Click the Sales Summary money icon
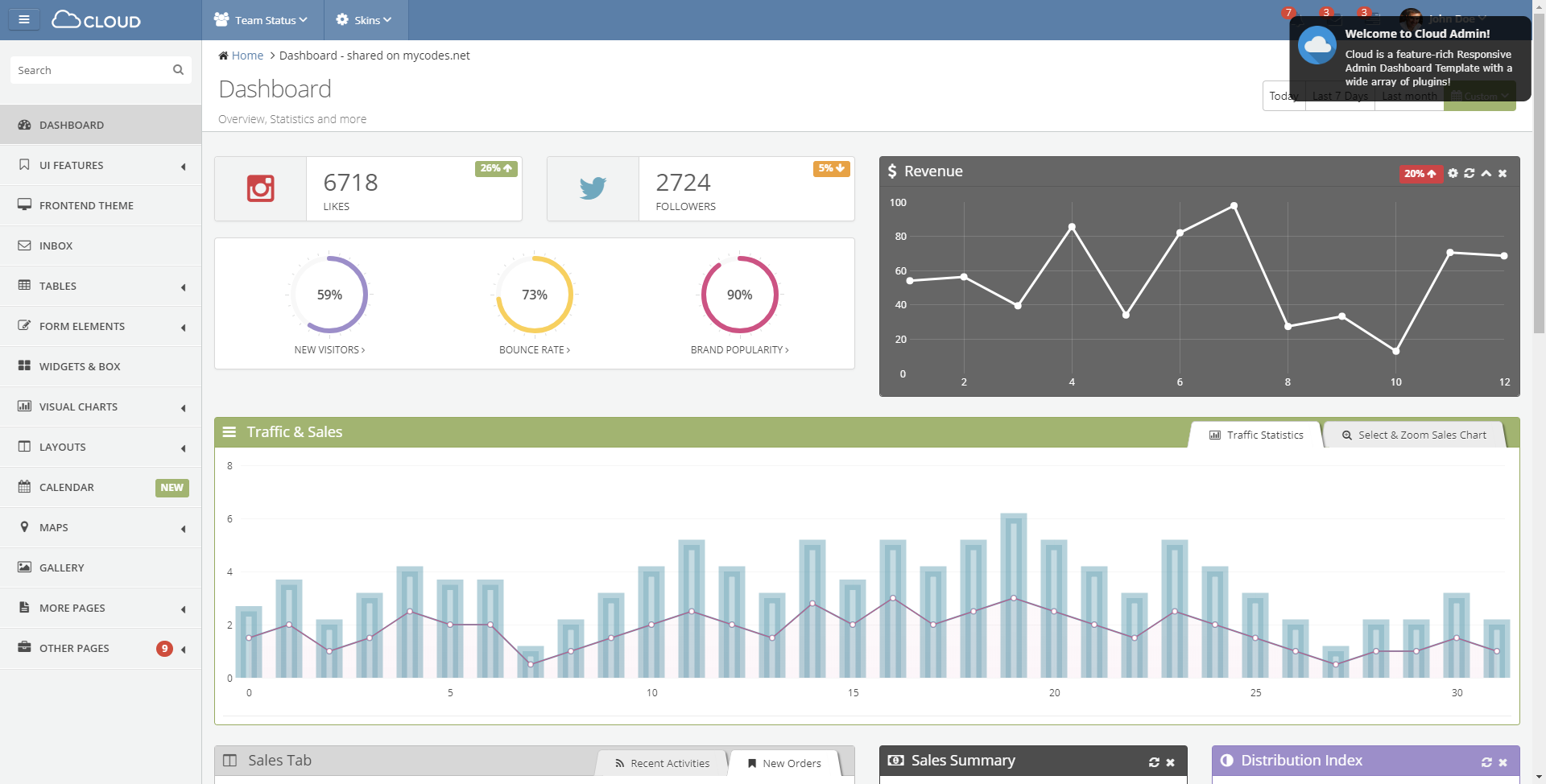Image resolution: width=1546 pixels, height=784 pixels. 895,760
